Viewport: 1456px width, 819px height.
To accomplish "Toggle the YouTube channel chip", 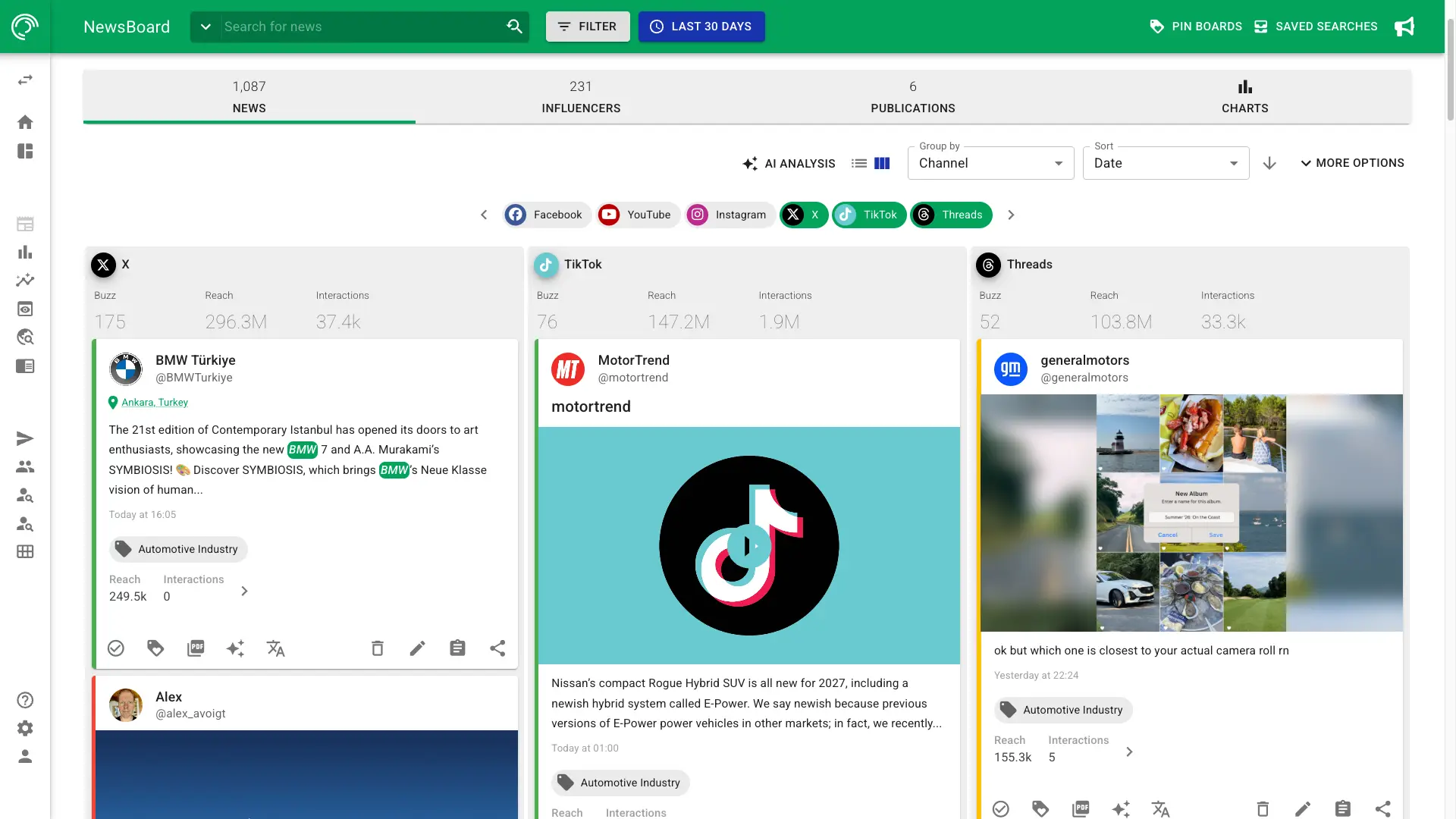I will [x=637, y=215].
